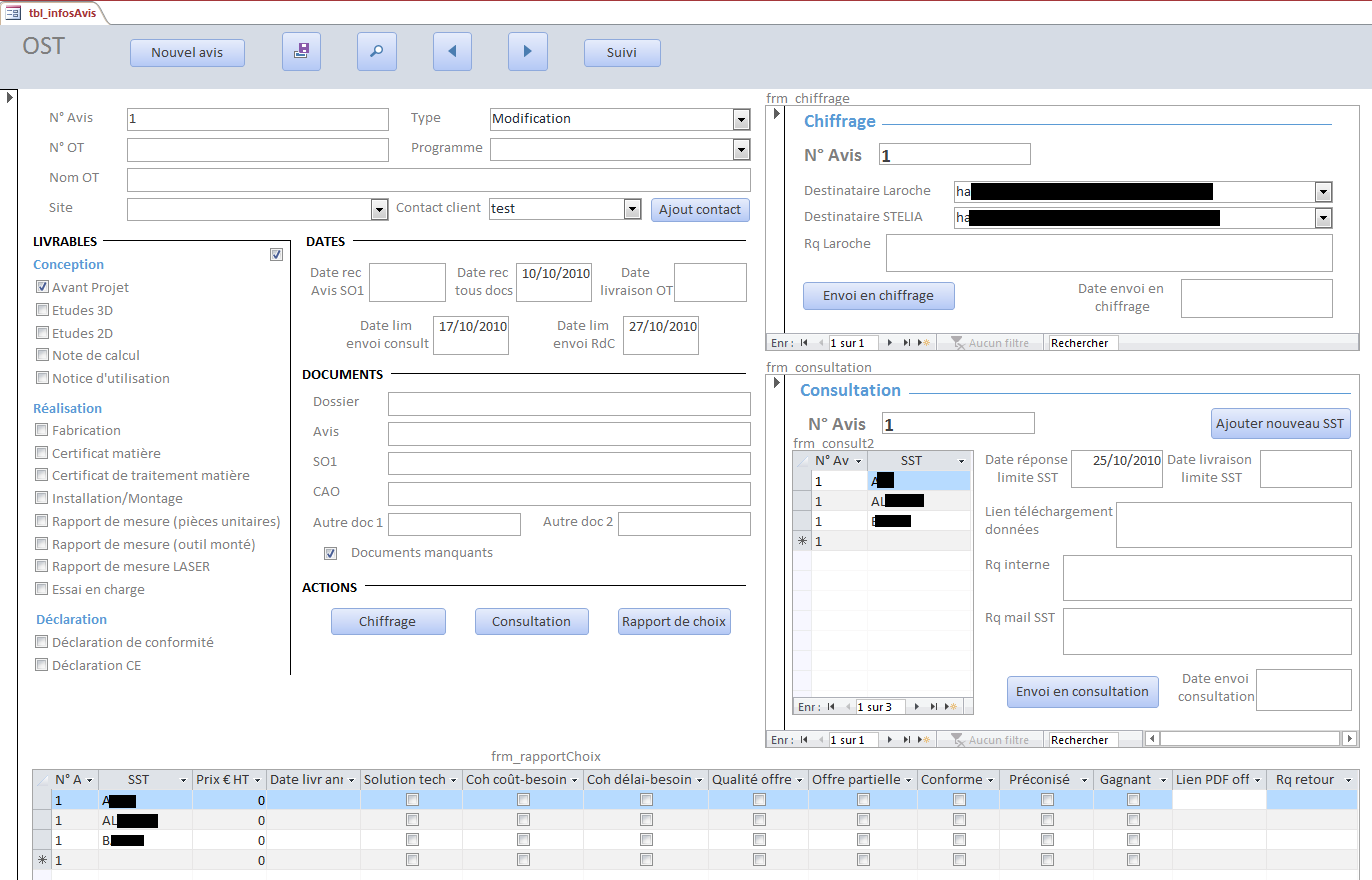Select new-row asterisk in frm_rapportChoix grid
The width and height of the screenshot is (1372, 880).
(41, 860)
